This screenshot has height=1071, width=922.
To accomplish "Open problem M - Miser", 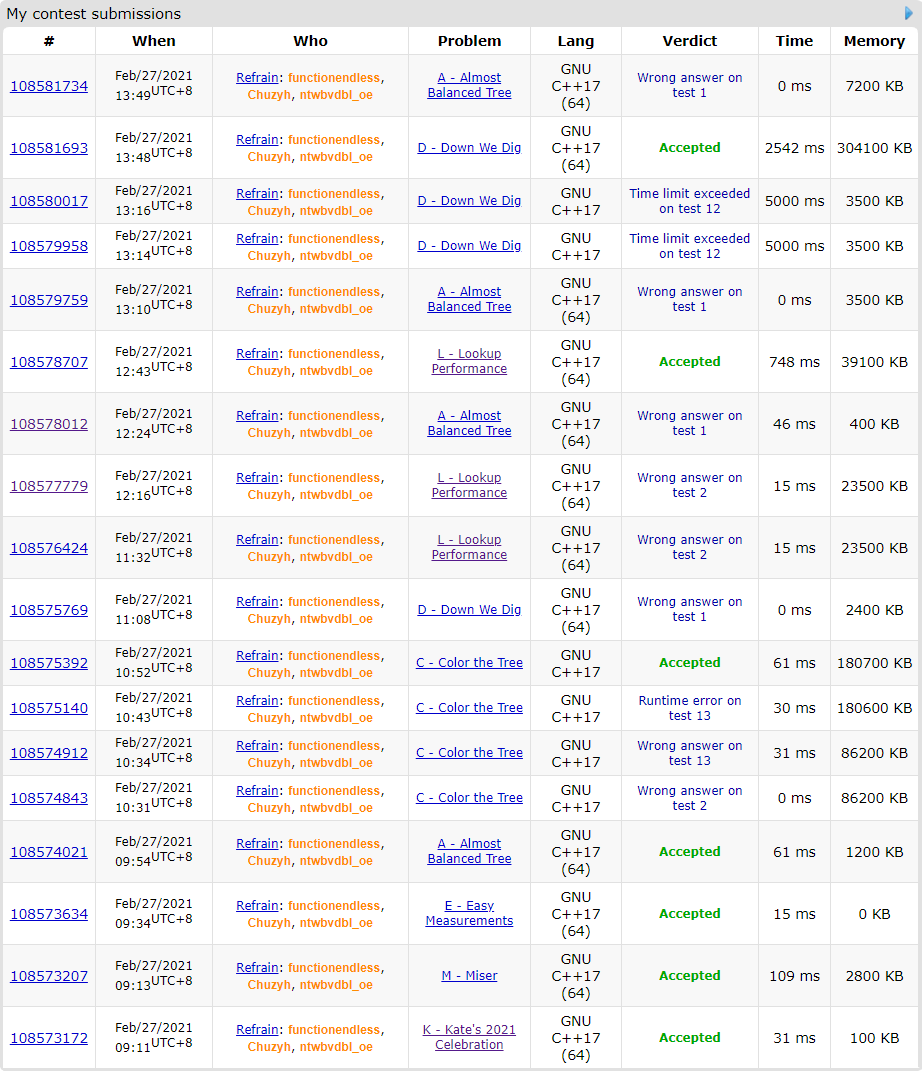I will click(x=469, y=976).
